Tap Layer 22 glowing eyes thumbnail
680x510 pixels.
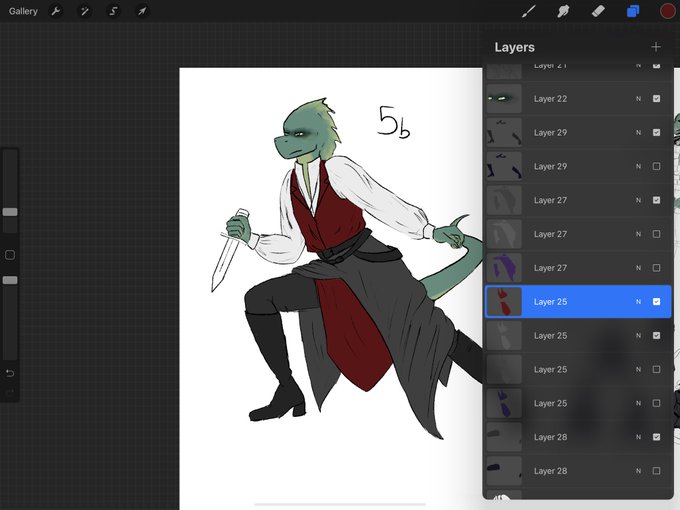[504, 99]
